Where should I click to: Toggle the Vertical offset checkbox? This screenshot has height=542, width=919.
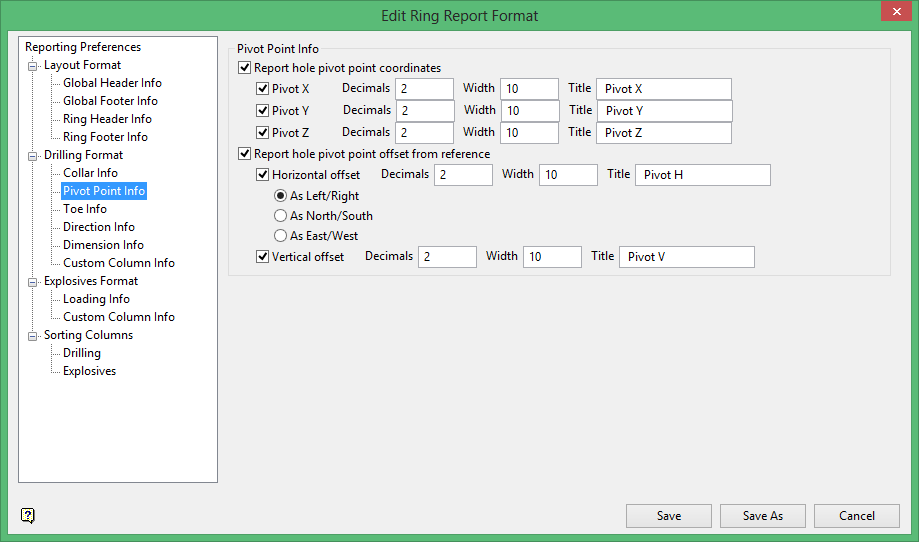point(263,257)
